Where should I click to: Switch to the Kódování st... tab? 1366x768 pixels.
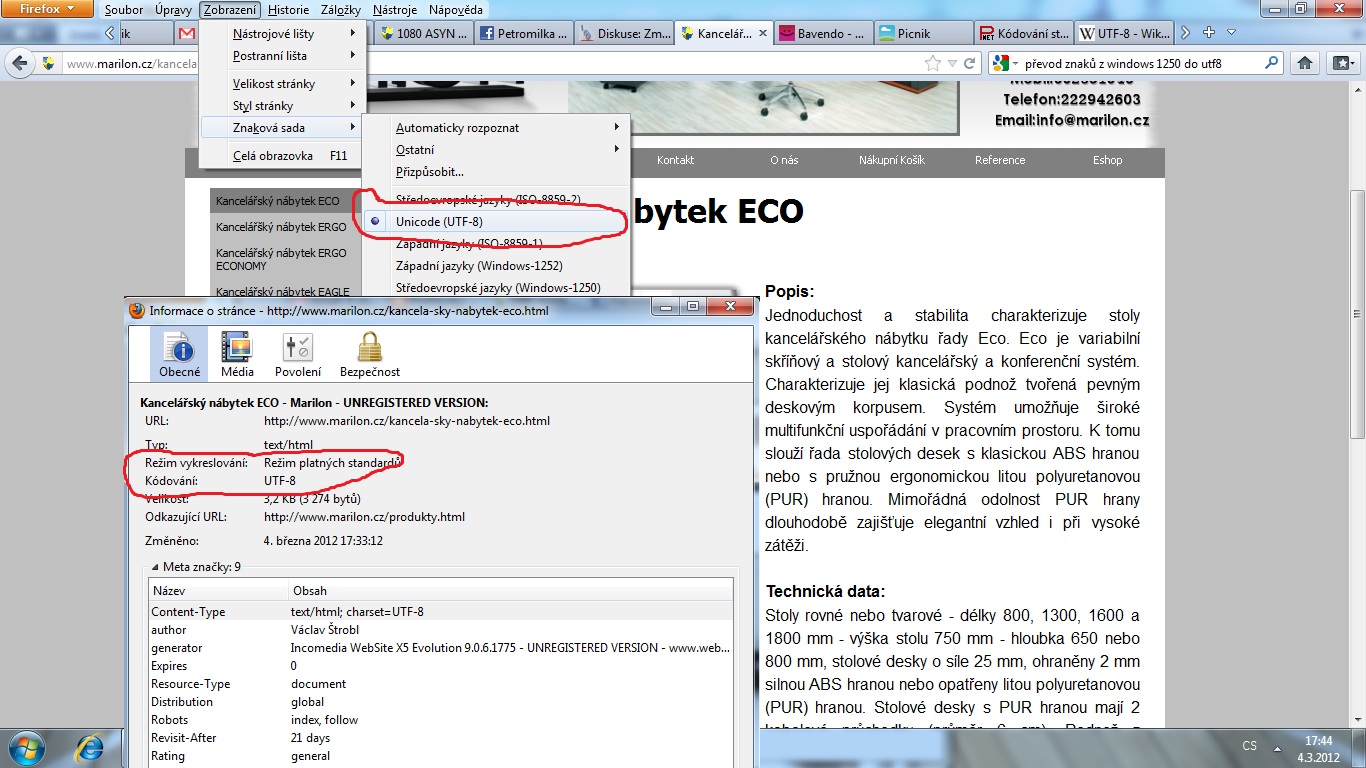pos(1024,33)
